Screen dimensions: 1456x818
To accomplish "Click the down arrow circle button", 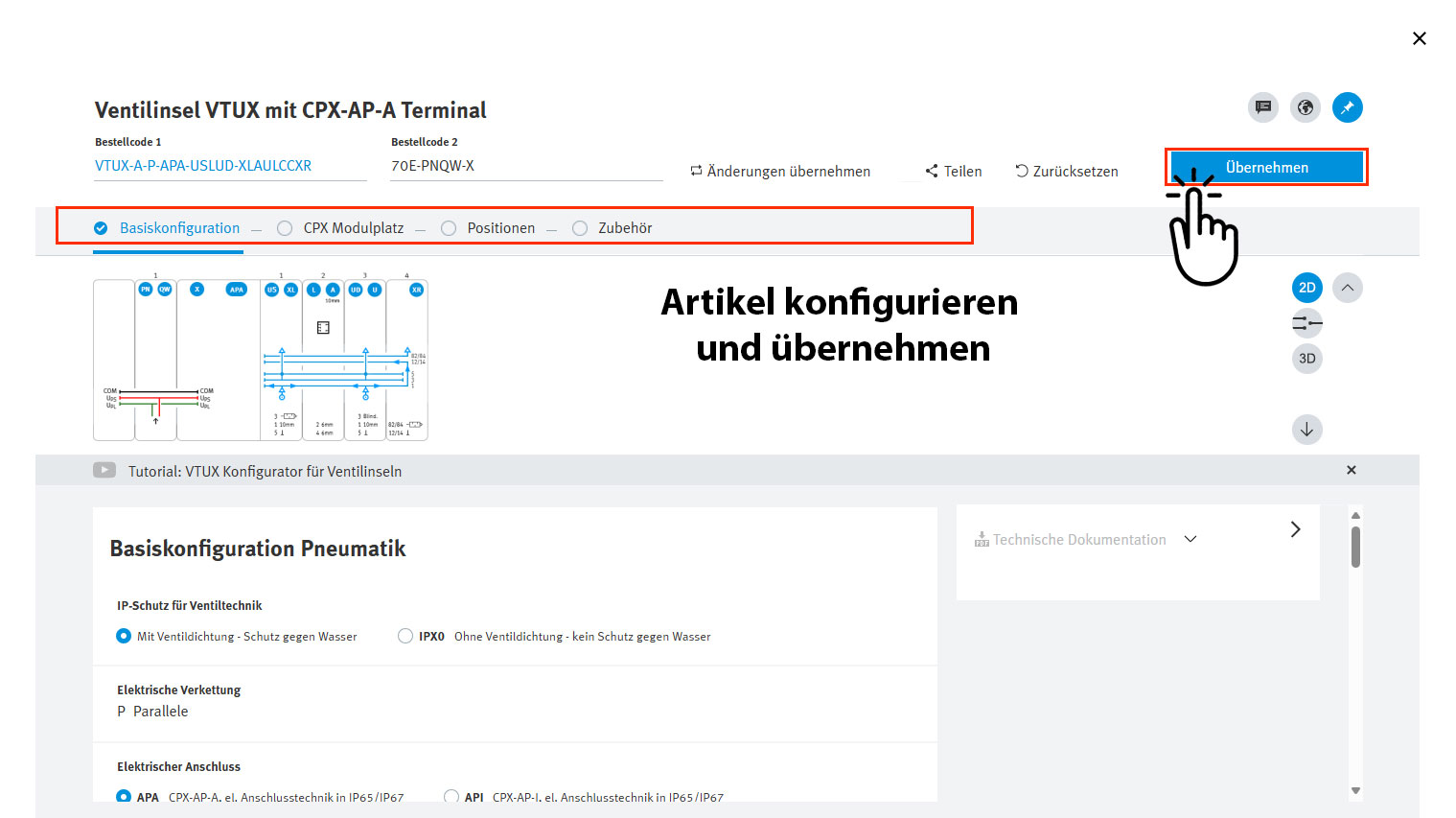I will (x=1306, y=430).
